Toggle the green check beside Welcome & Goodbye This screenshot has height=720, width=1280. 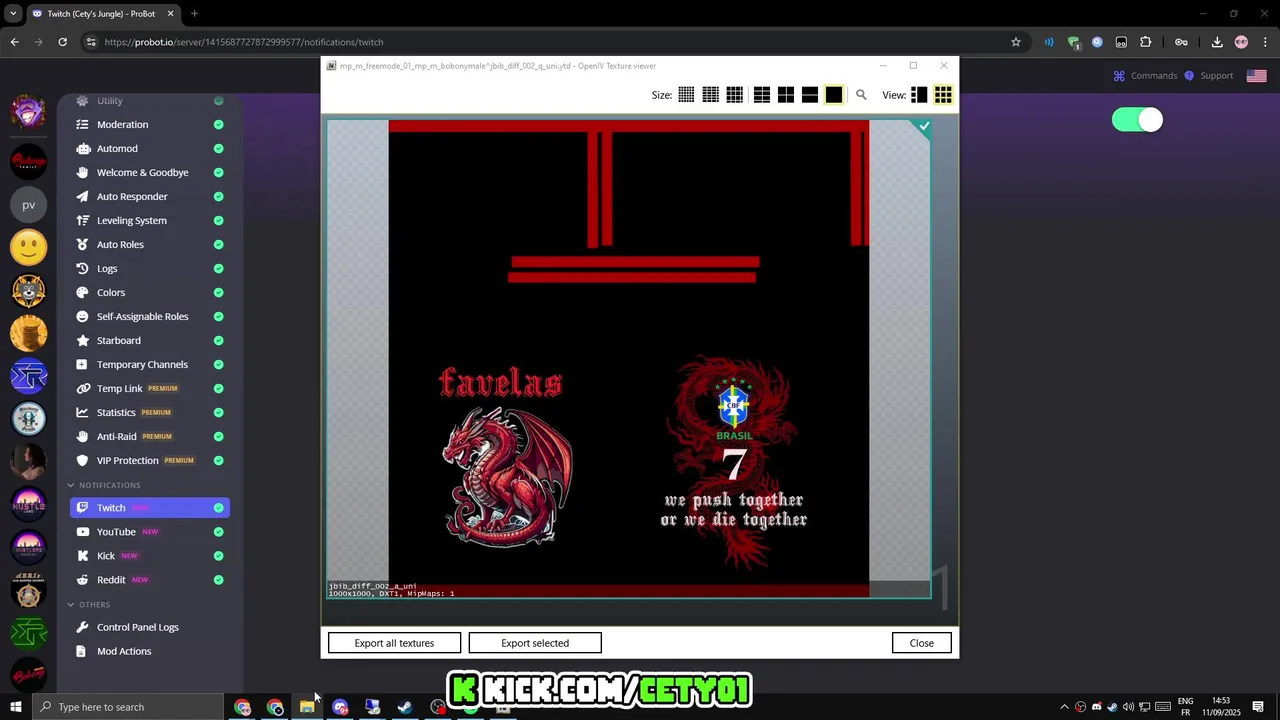(218, 173)
